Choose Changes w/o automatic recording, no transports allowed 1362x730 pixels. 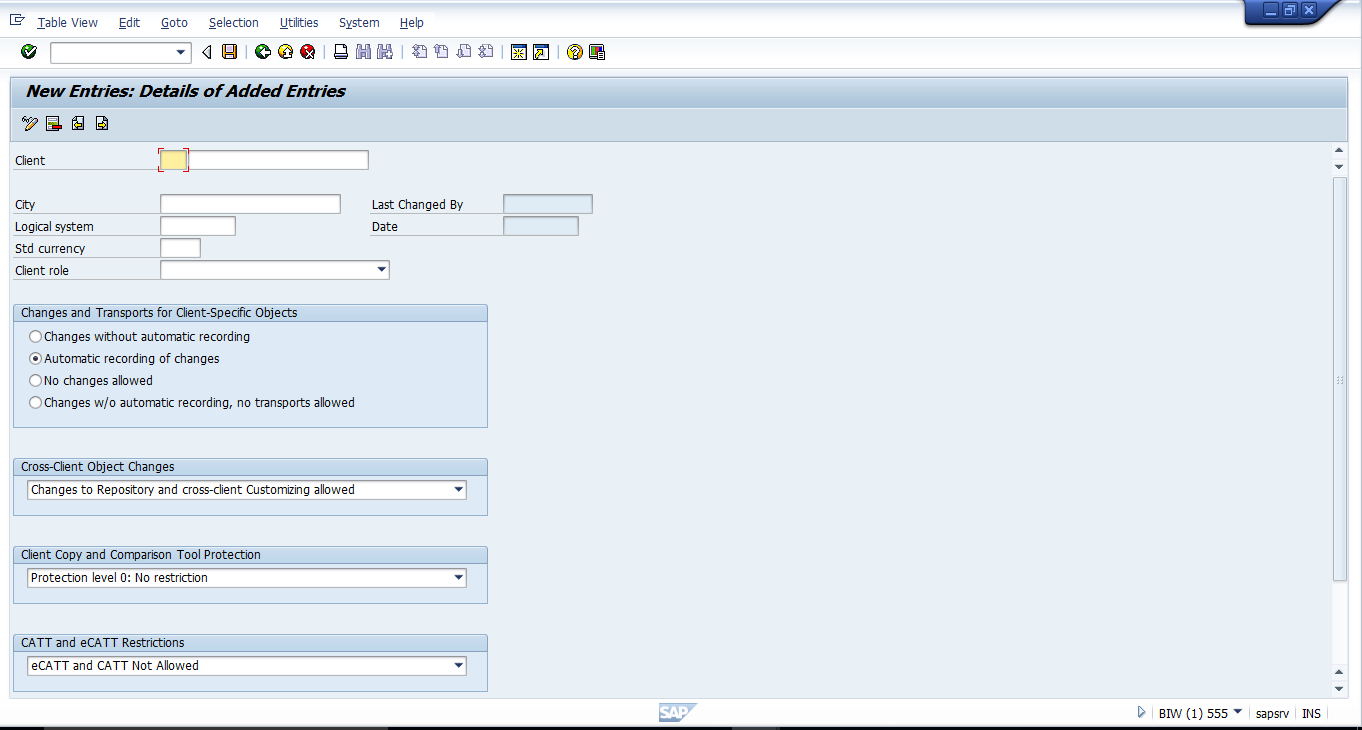pos(35,402)
